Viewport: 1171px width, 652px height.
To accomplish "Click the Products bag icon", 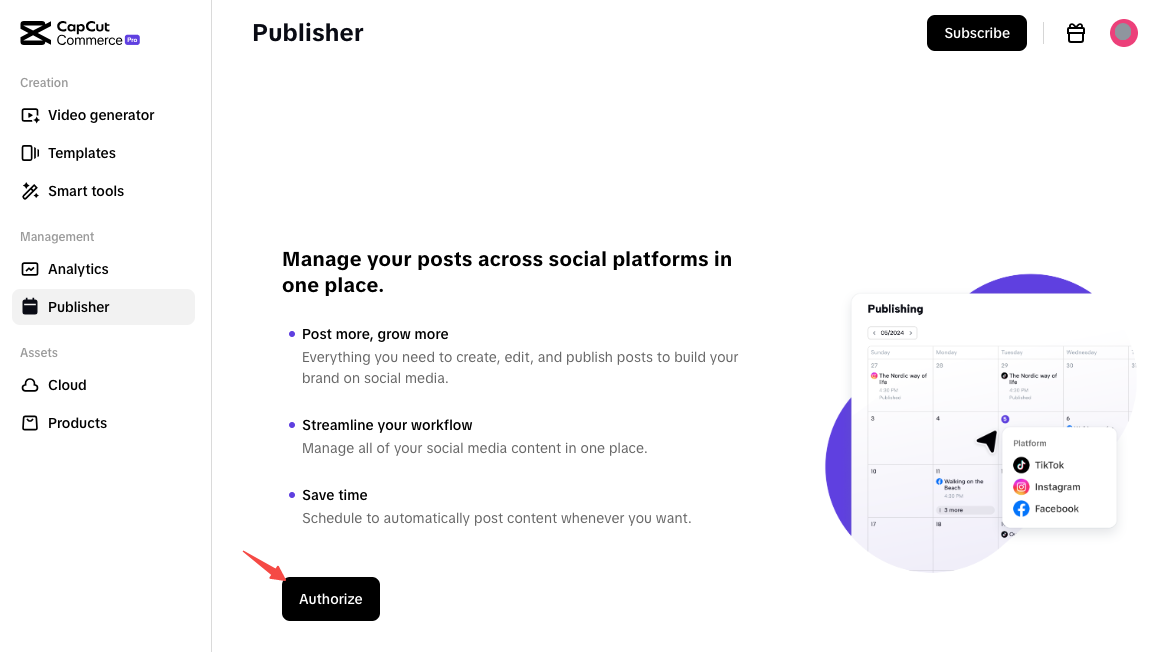I will (x=30, y=423).
